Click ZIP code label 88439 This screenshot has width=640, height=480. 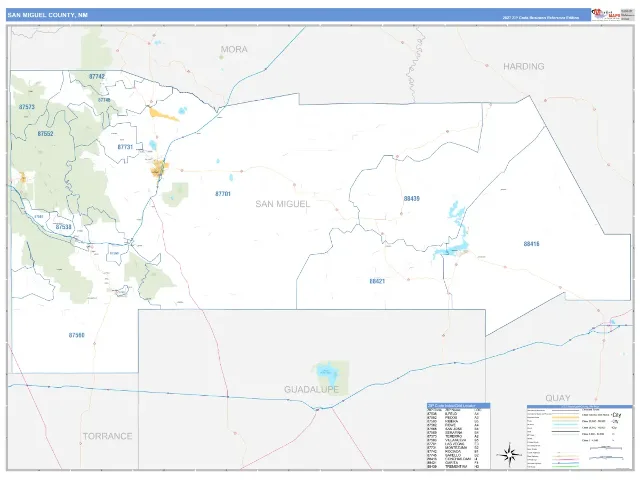pyautogui.click(x=411, y=198)
